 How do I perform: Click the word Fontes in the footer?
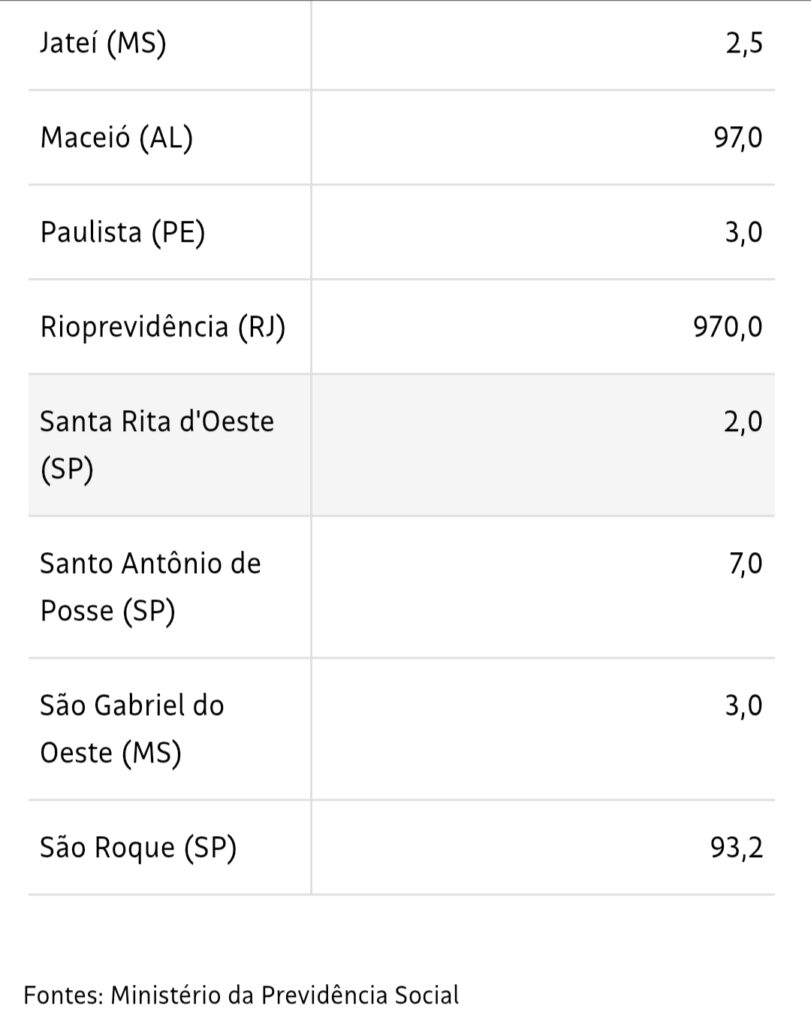click(62, 995)
